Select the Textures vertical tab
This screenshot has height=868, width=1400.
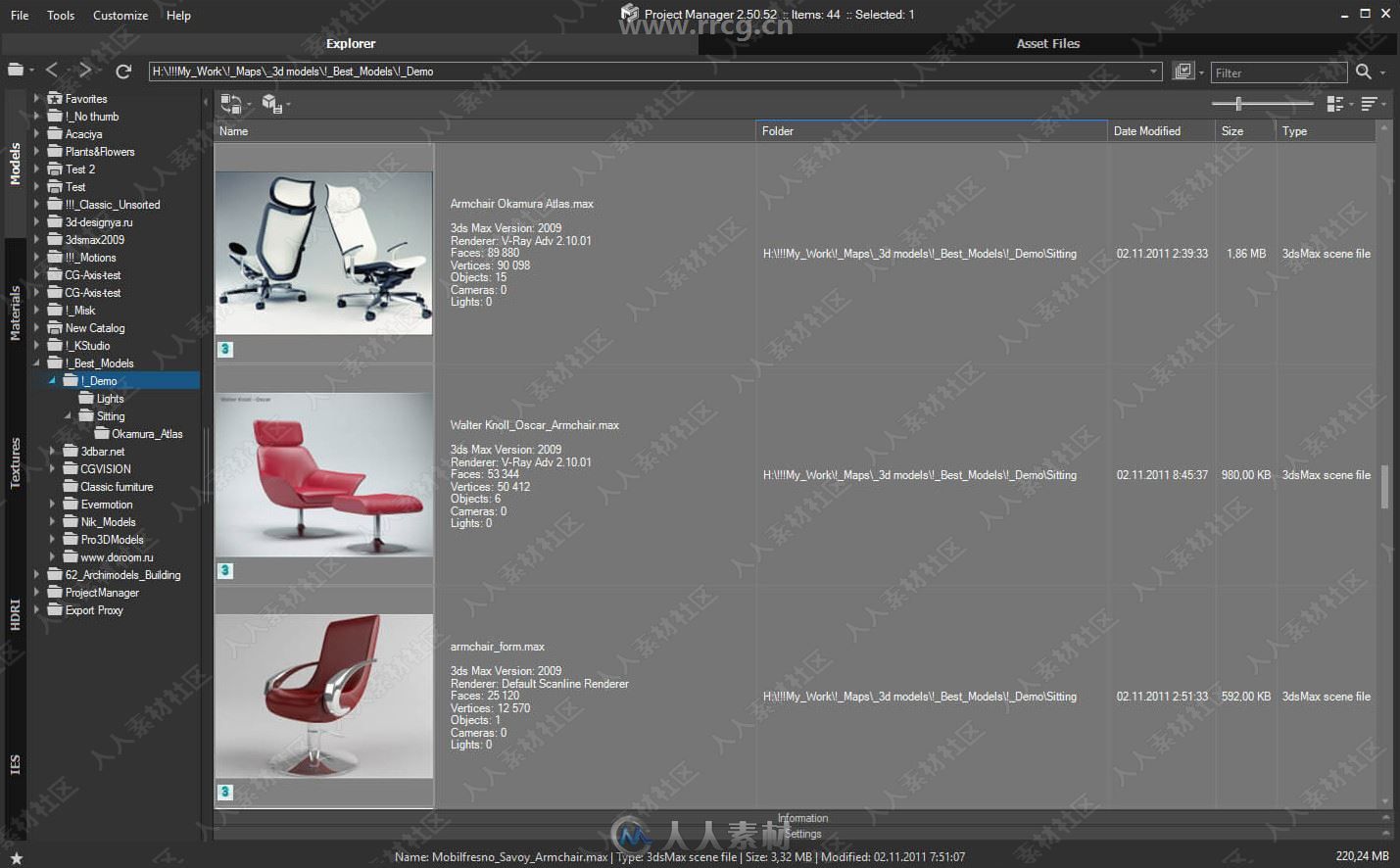[x=15, y=462]
